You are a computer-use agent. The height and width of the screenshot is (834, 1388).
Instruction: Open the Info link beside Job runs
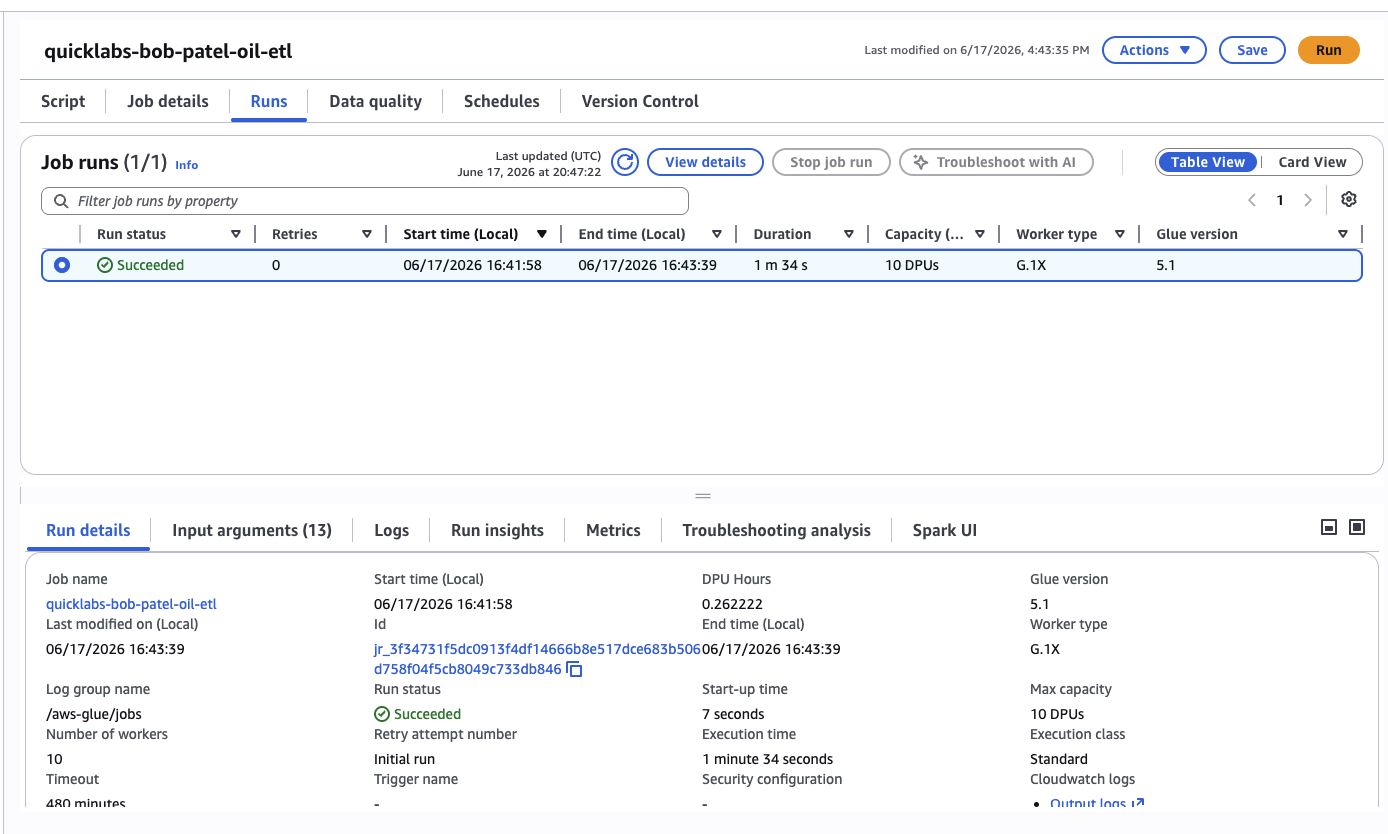coord(187,165)
